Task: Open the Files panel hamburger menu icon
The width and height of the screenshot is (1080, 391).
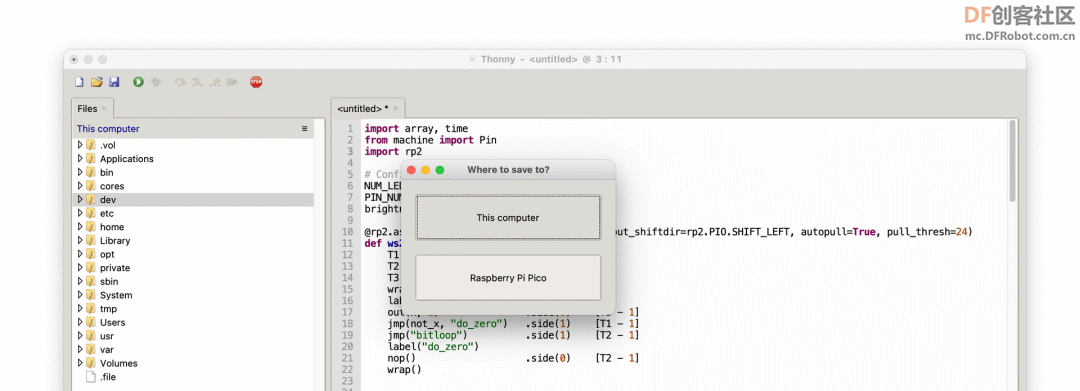Action: click(305, 129)
